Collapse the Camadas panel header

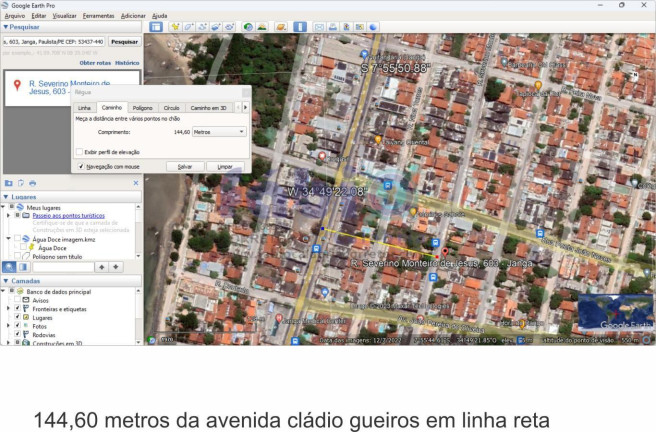tap(72, 281)
